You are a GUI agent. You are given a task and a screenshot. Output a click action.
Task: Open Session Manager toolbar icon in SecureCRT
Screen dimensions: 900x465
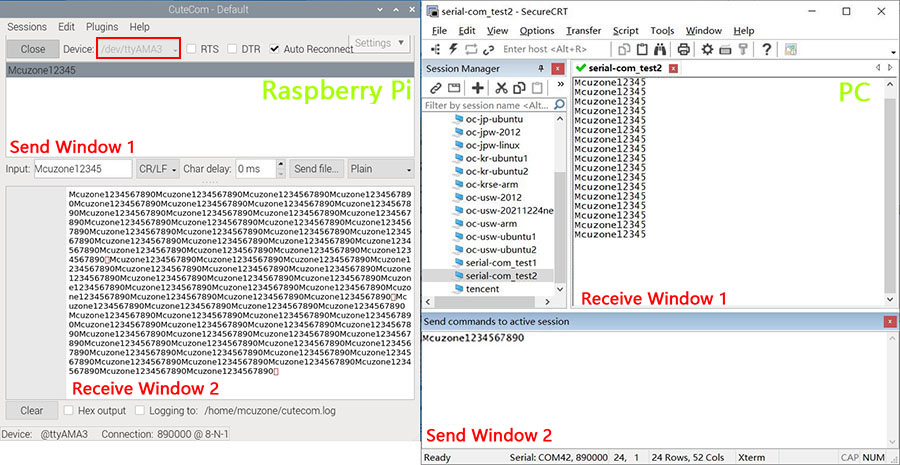(x=435, y=49)
